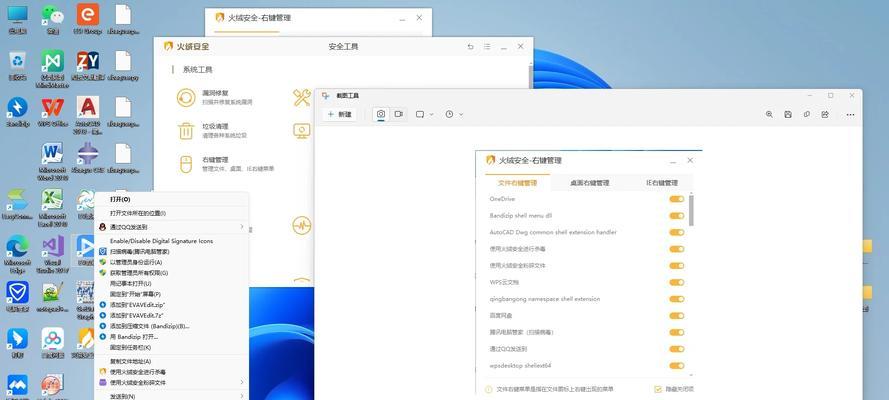Click the 新建 new snip button
889x400 pixels.
click(339, 114)
